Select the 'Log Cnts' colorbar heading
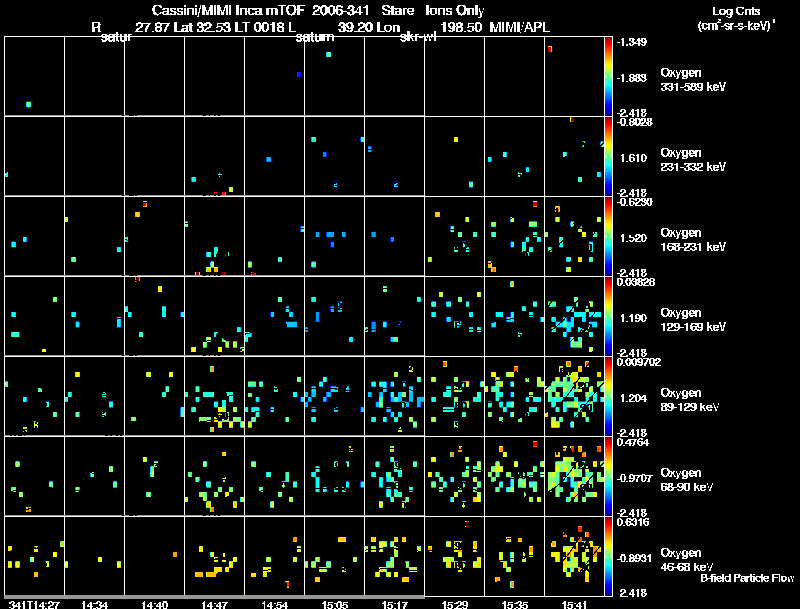This screenshot has width=800, height=609. 736,11
